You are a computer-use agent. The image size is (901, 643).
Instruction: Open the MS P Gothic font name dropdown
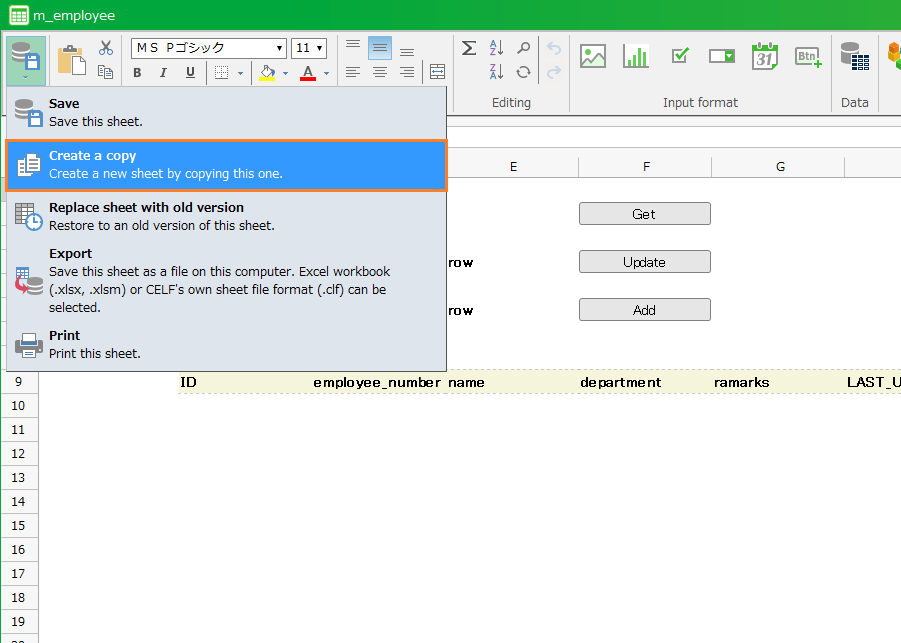(x=280, y=48)
